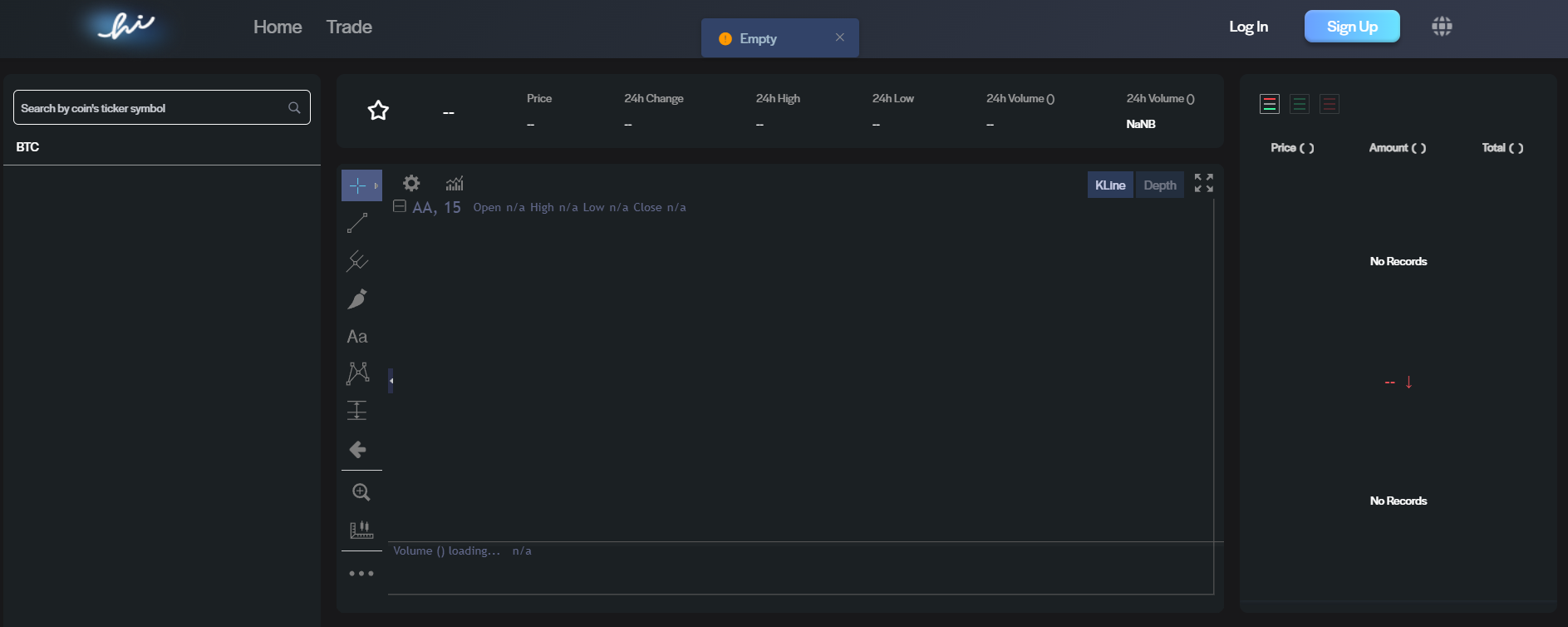Viewport: 1568px width, 627px height.
Task: Open chart settings gear icon
Action: coord(411,183)
